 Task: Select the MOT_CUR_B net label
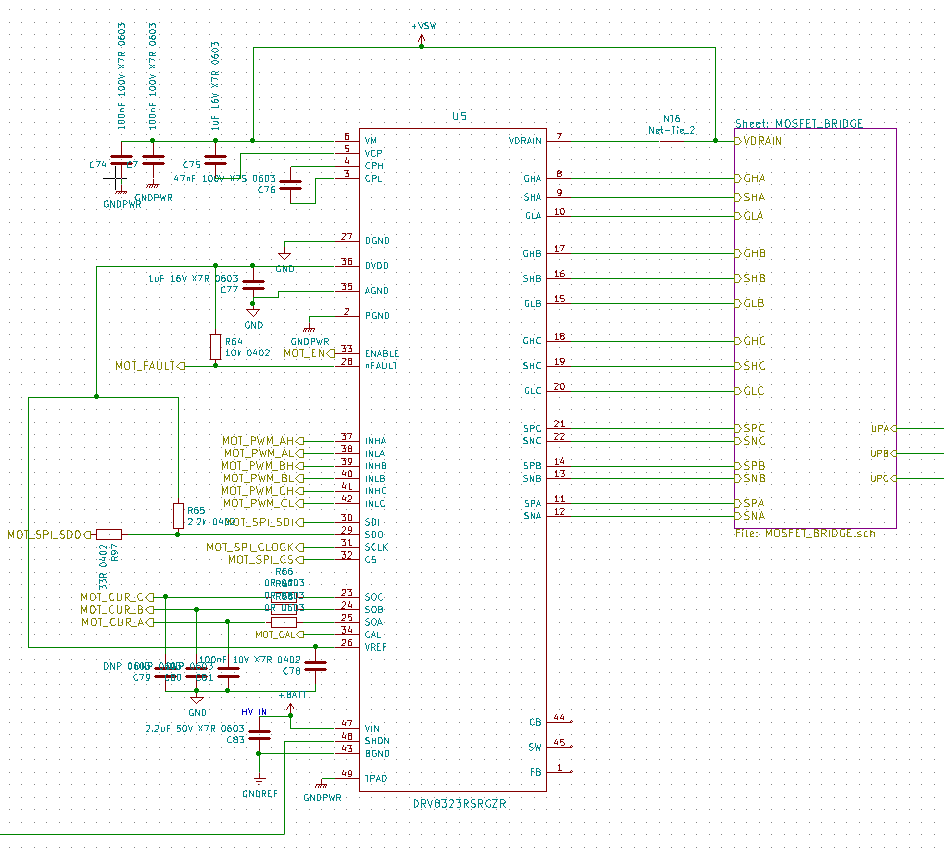[117, 610]
